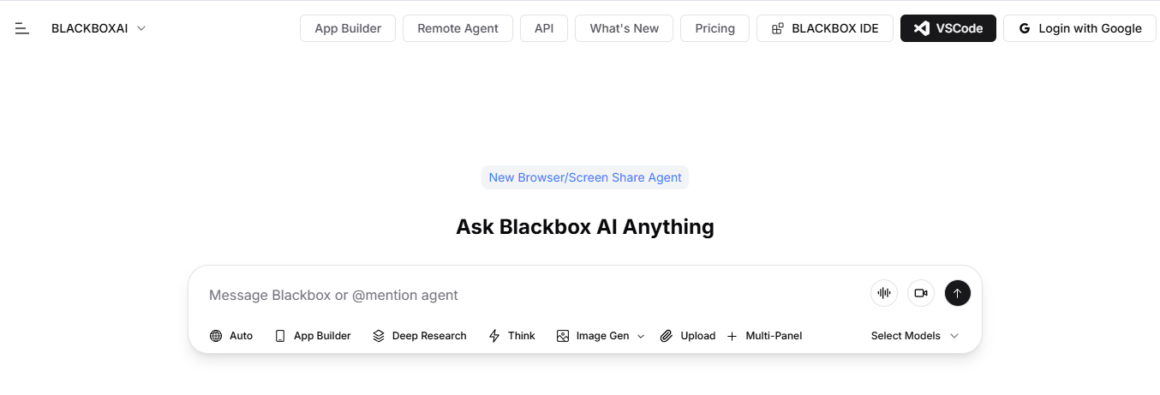Open the Select Models dropdown

[914, 336]
